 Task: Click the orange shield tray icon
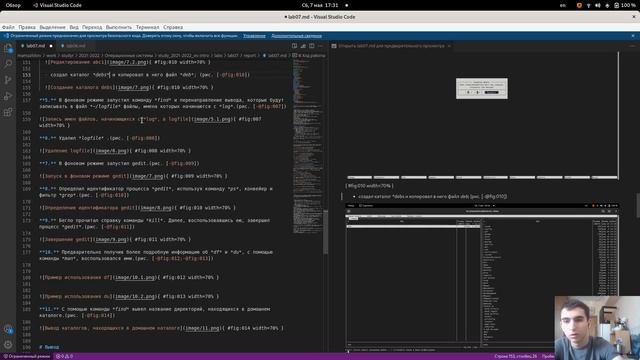[x=579, y=5]
